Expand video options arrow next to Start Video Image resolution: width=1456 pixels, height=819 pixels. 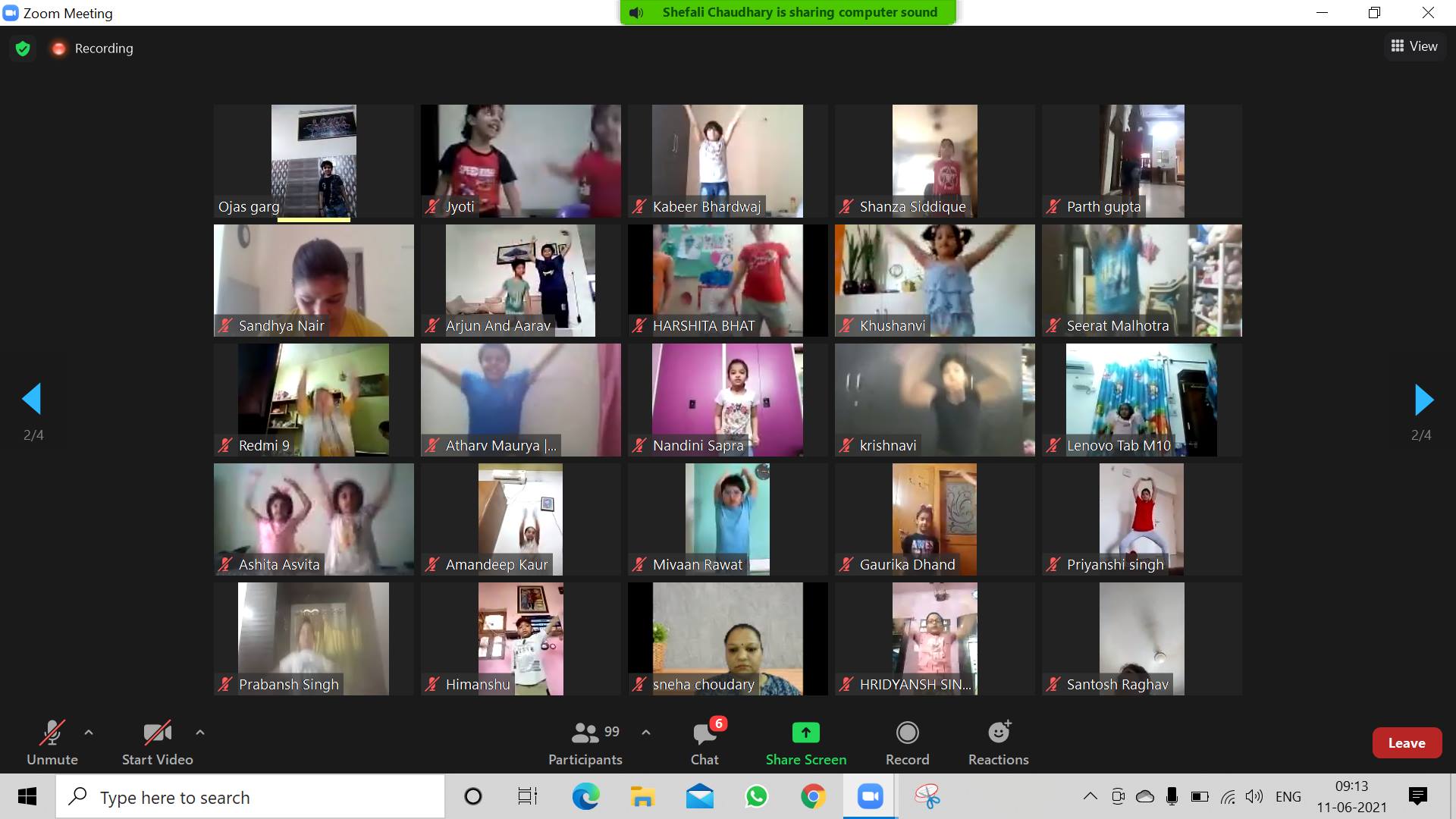click(x=200, y=733)
